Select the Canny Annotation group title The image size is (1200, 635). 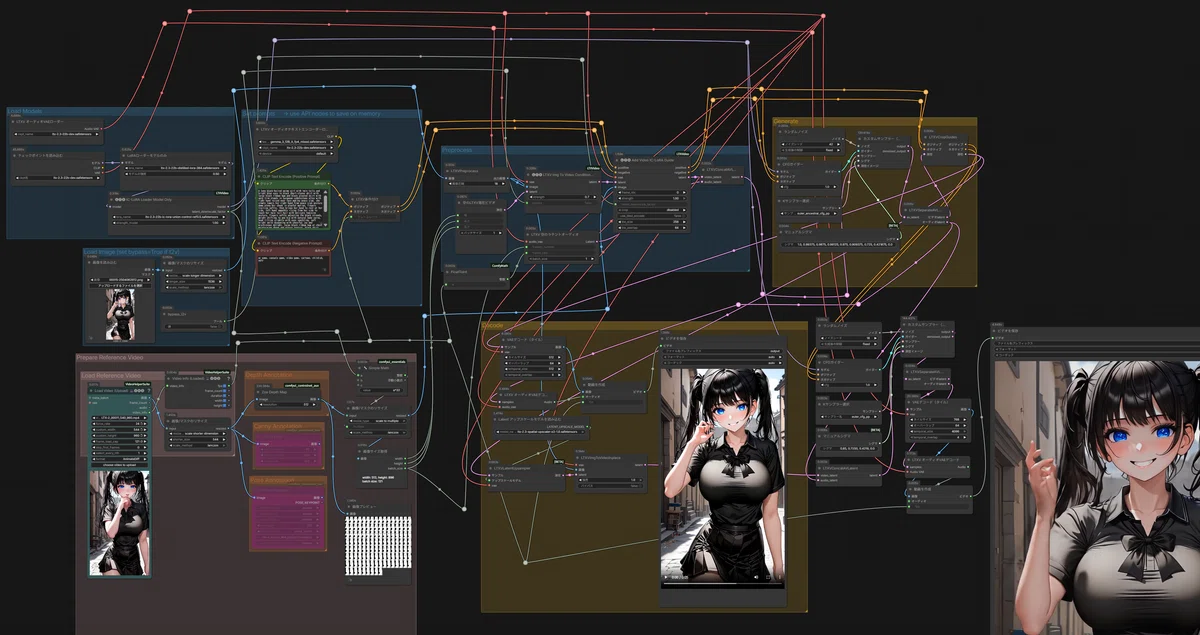click(276, 426)
